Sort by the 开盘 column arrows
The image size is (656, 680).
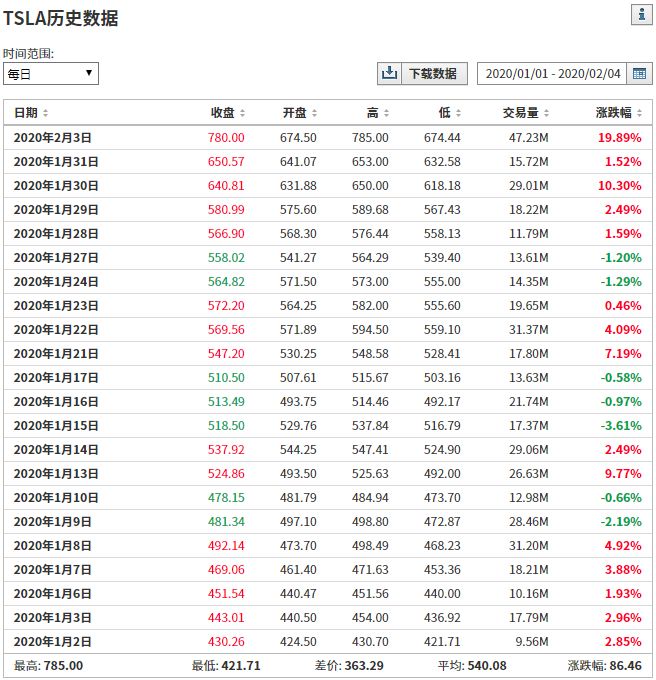(x=314, y=113)
